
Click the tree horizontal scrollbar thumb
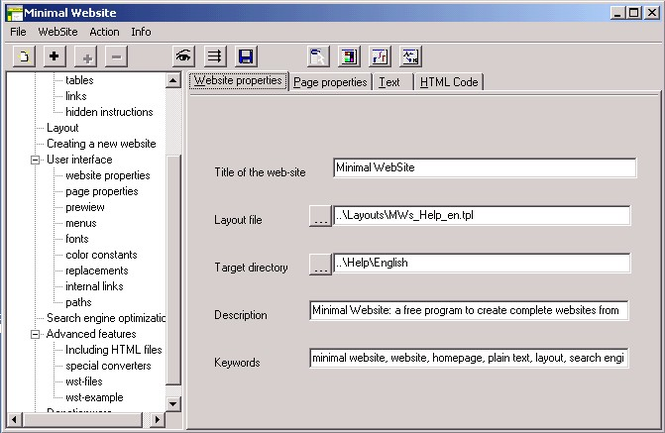tap(82, 419)
